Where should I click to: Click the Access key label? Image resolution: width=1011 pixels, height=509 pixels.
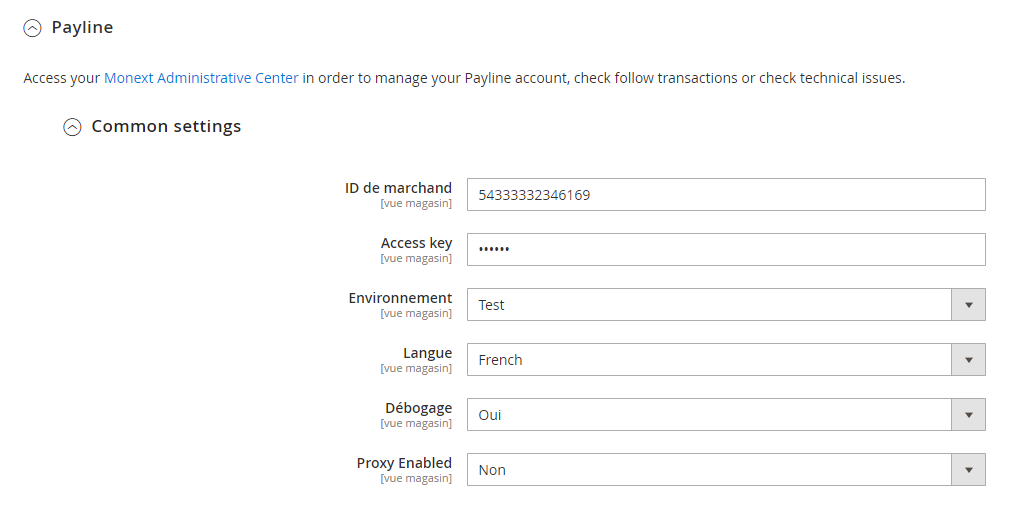[x=416, y=243]
